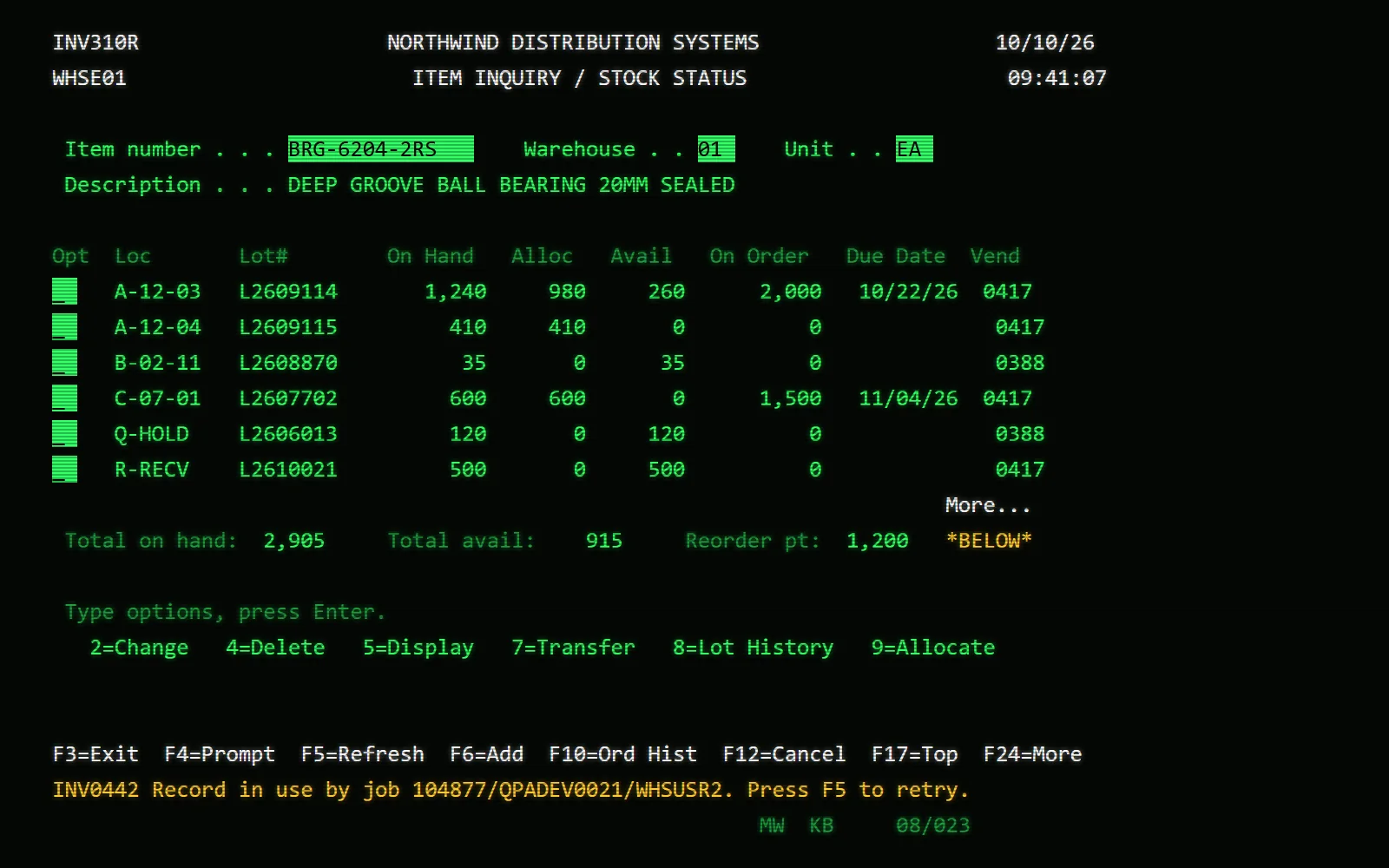The width and height of the screenshot is (1389, 868).
Task: Select the Opt field for location C-07-01
Action: click(64, 398)
